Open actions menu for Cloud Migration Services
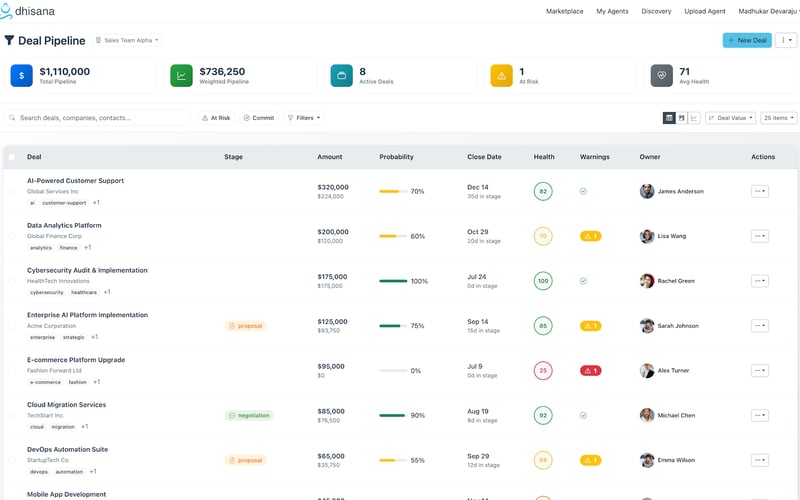The width and height of the screenshot is (800, 500). point(760,415)
